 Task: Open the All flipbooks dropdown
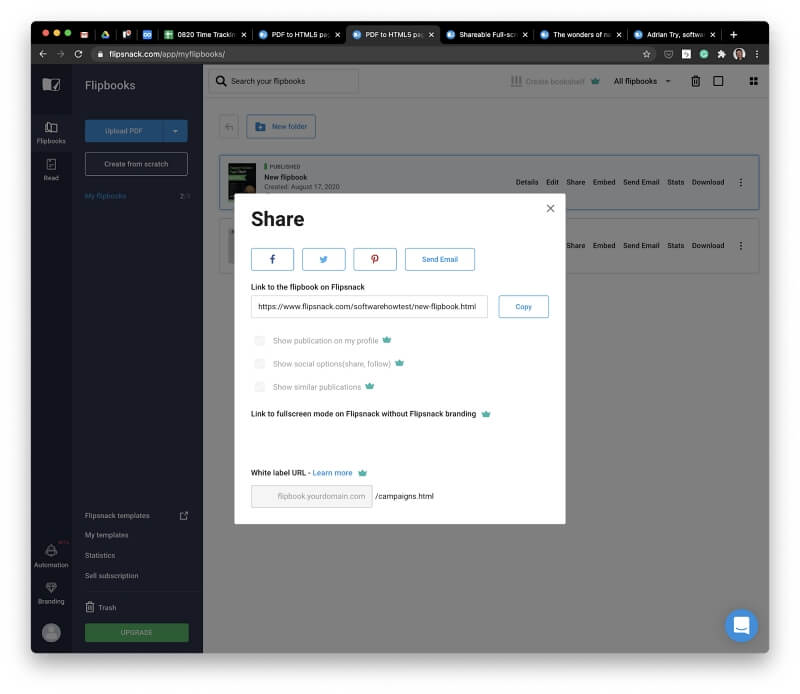642,81
